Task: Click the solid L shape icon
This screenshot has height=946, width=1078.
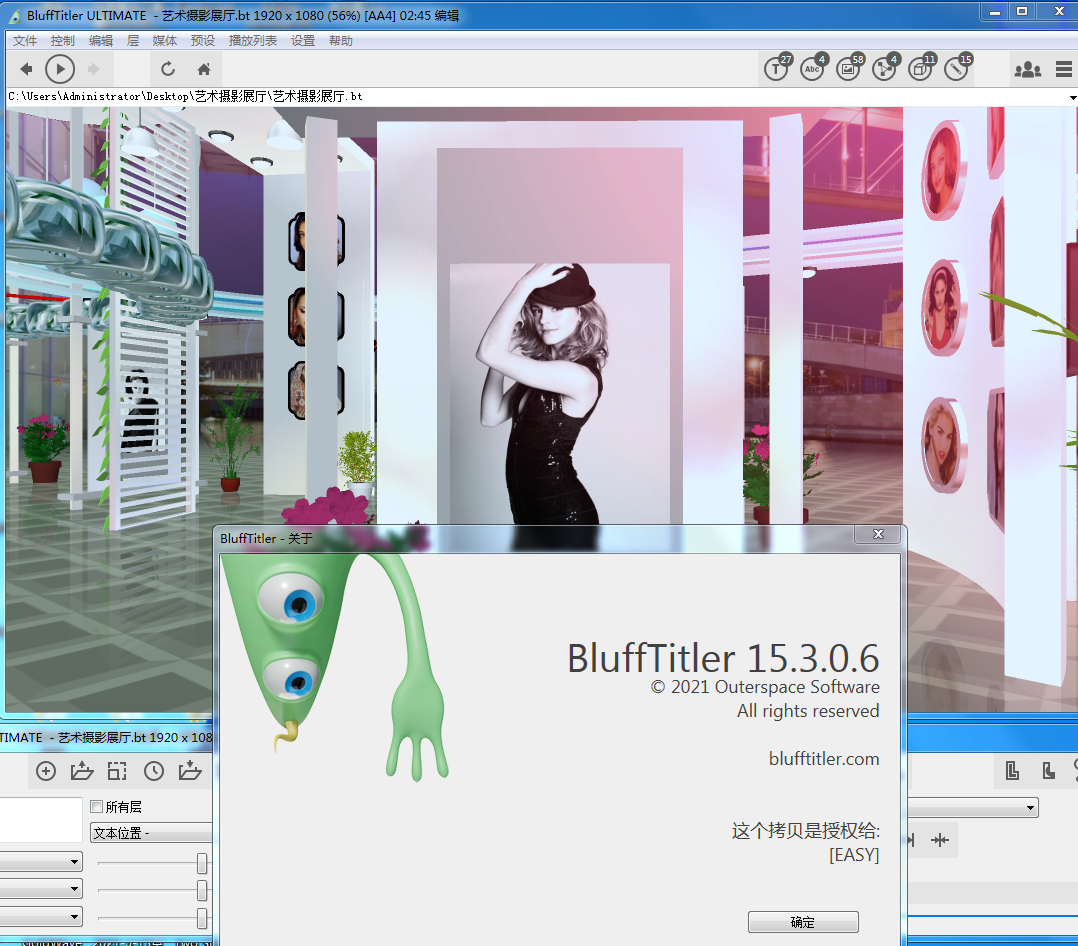Action: tap(1048, 771)
